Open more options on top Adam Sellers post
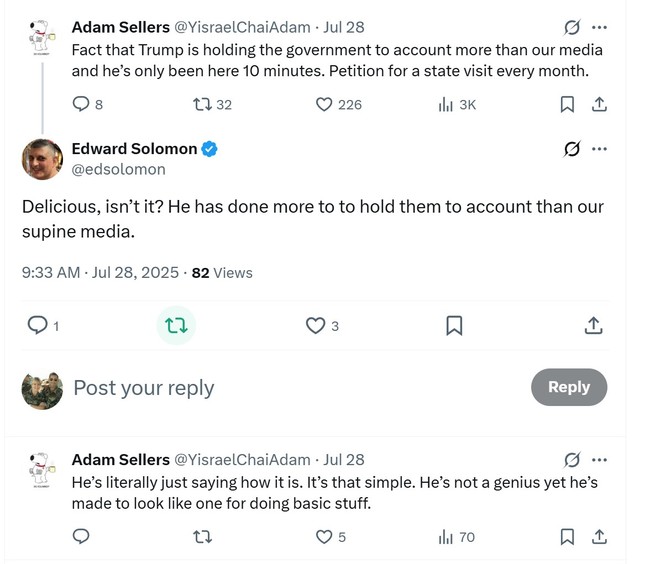The width and height of the screenshot is (650, 564). tap(599, 26)
